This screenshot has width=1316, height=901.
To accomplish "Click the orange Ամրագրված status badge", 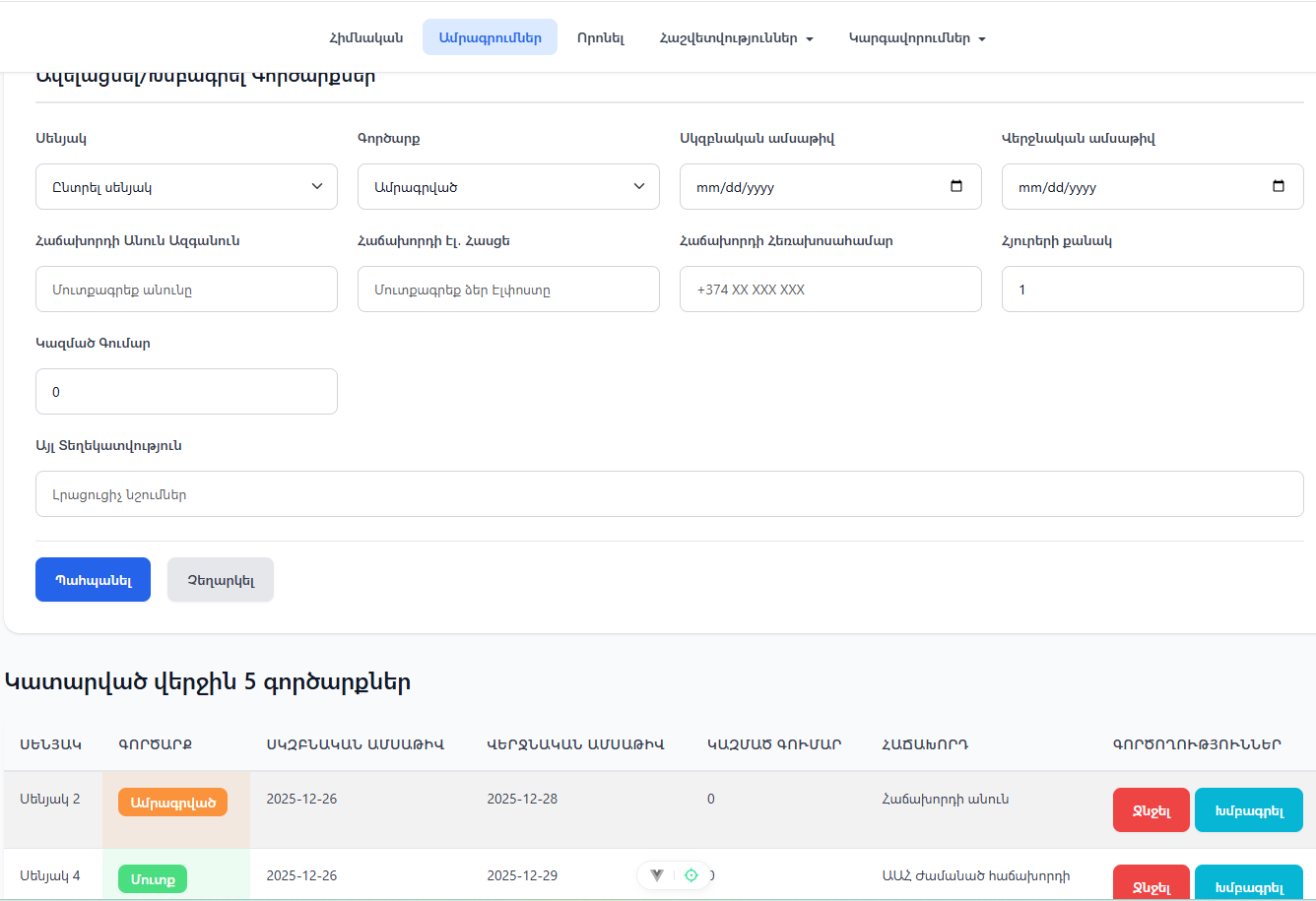I will 172,802.
